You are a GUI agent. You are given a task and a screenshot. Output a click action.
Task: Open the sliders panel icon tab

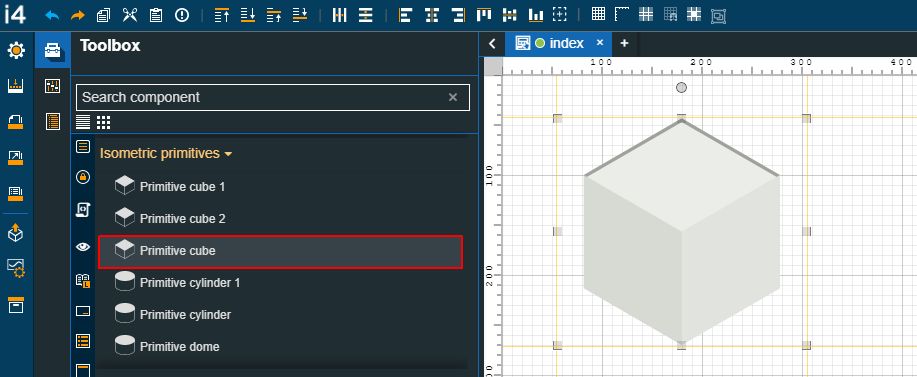click(x=53, y=87)
